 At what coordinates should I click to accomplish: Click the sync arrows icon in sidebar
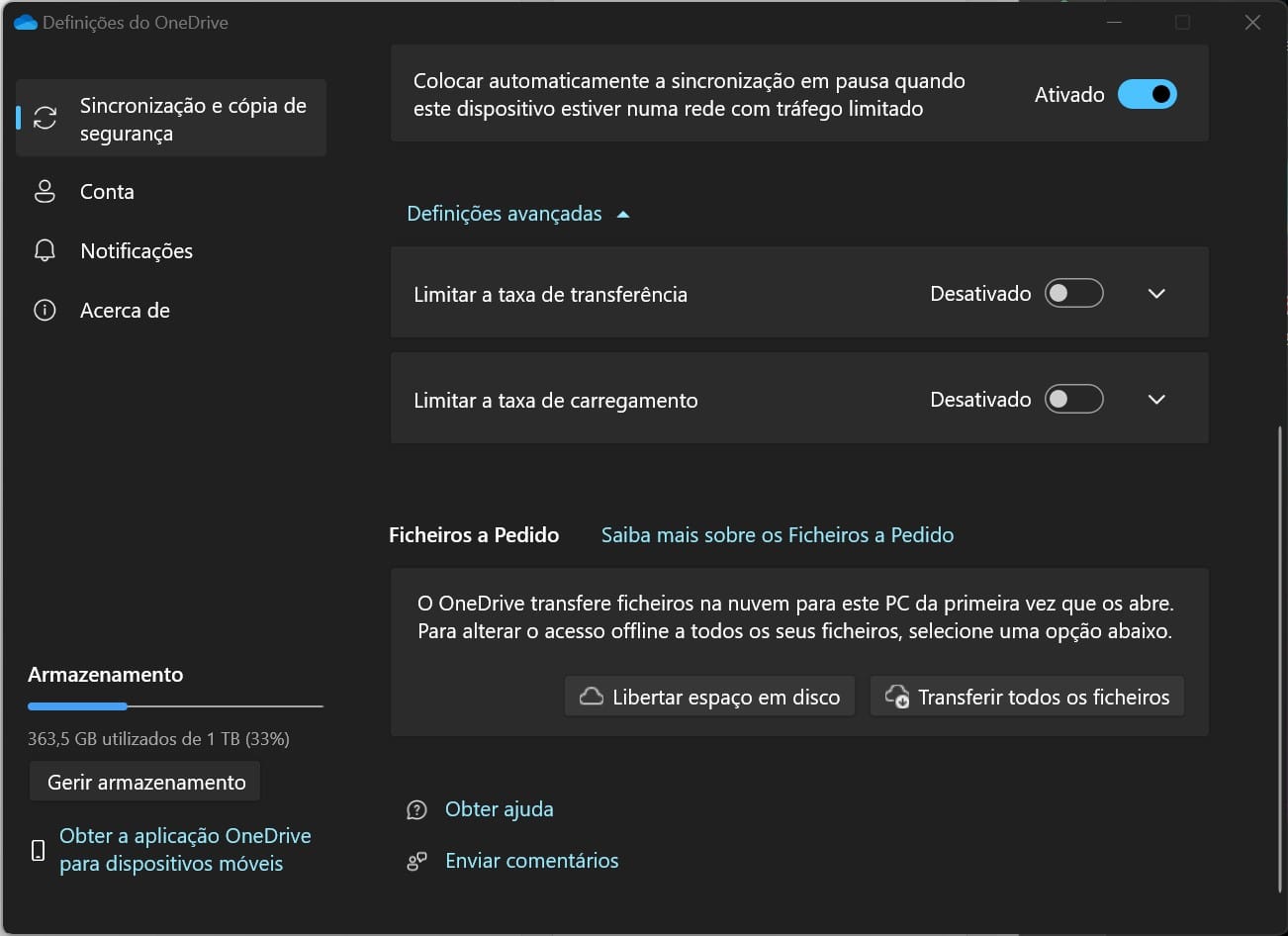click(x=45, y=119)
